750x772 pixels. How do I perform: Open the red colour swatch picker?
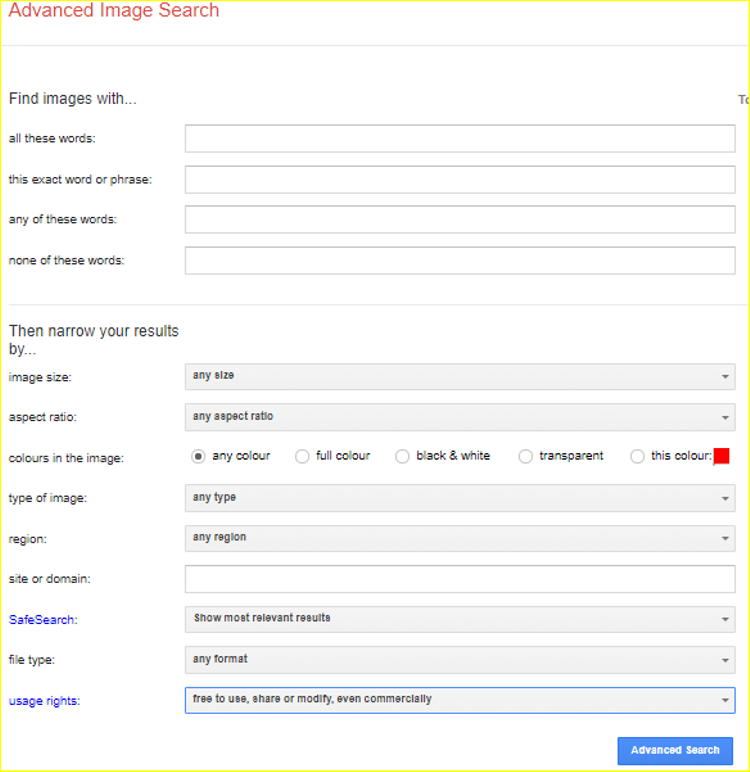(x=721, y=456)
